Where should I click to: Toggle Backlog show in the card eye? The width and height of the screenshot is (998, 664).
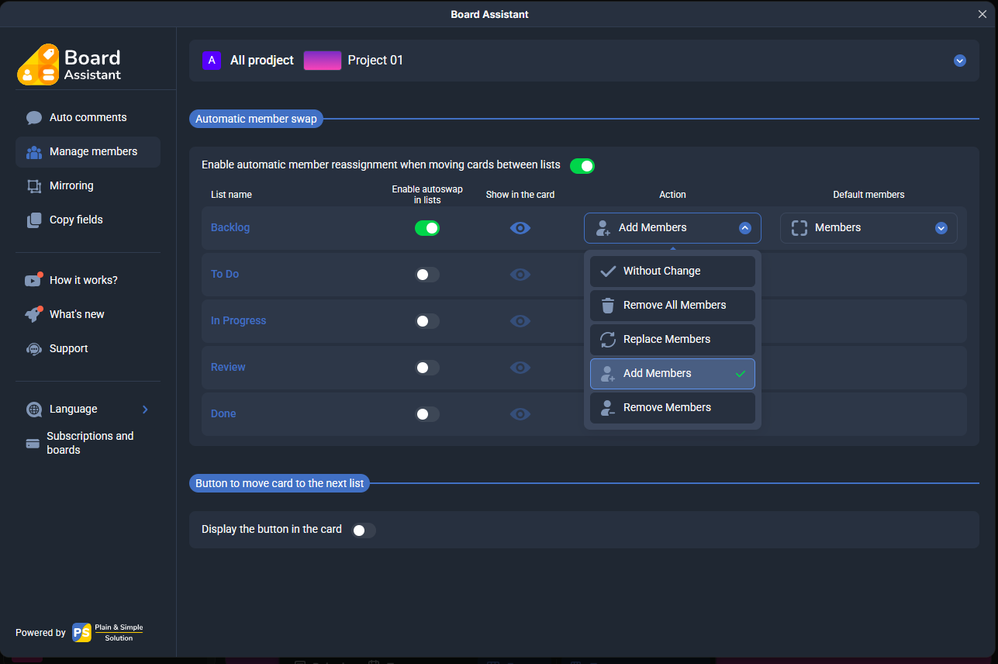coord(520,228)
